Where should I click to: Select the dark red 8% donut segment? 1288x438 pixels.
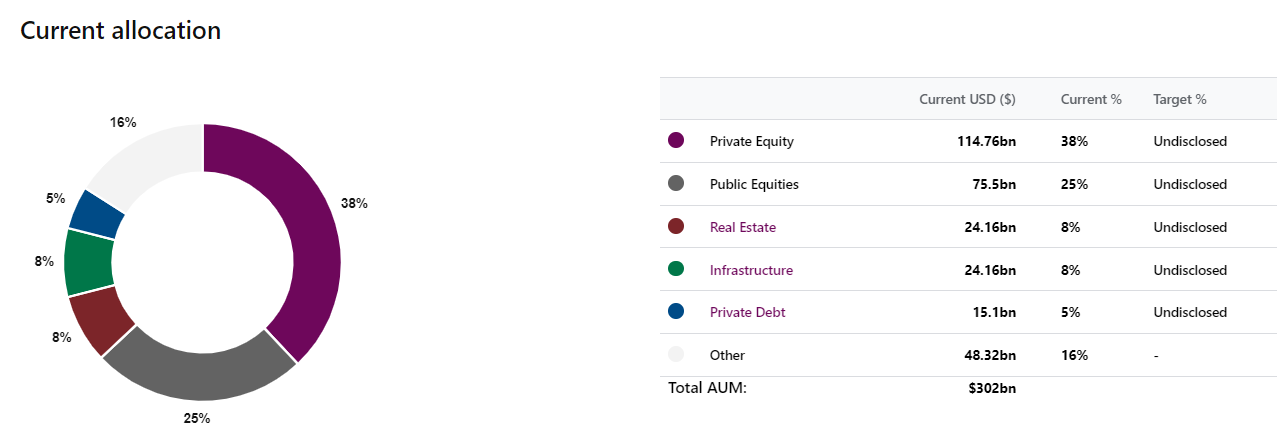(x=99, y=319)
